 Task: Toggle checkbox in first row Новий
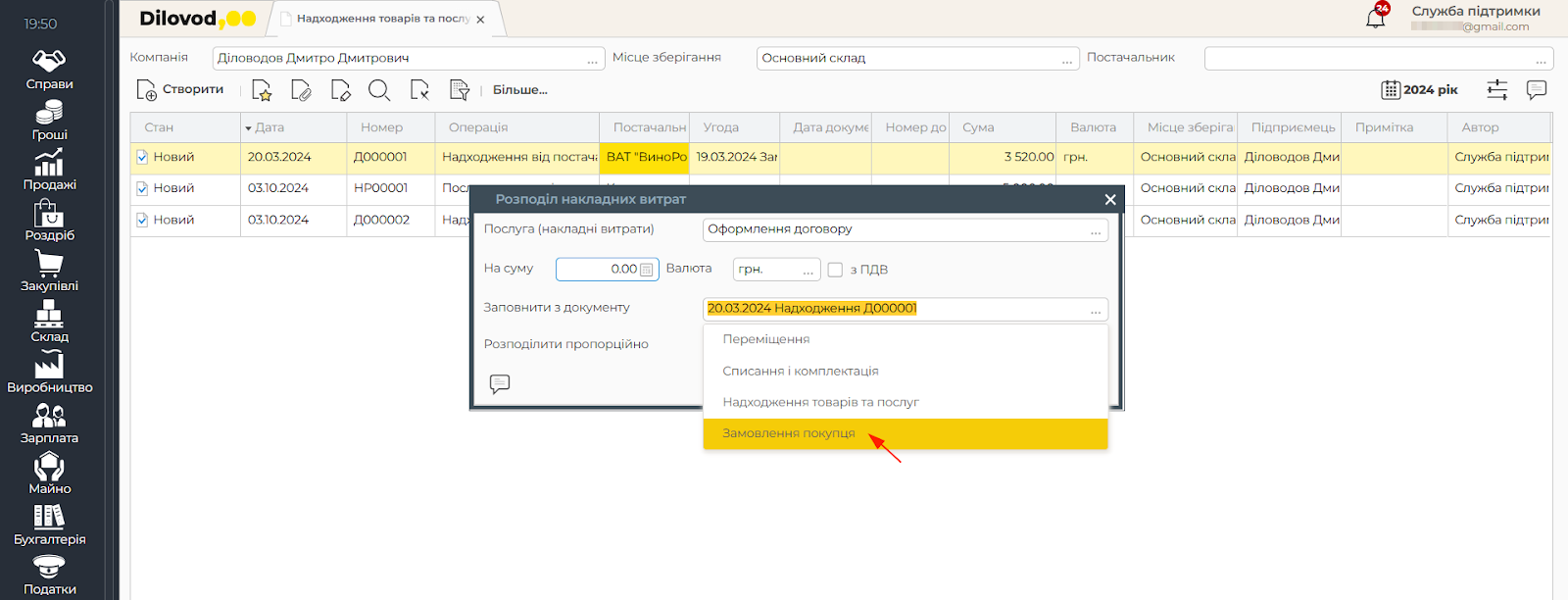coord(142,157)
